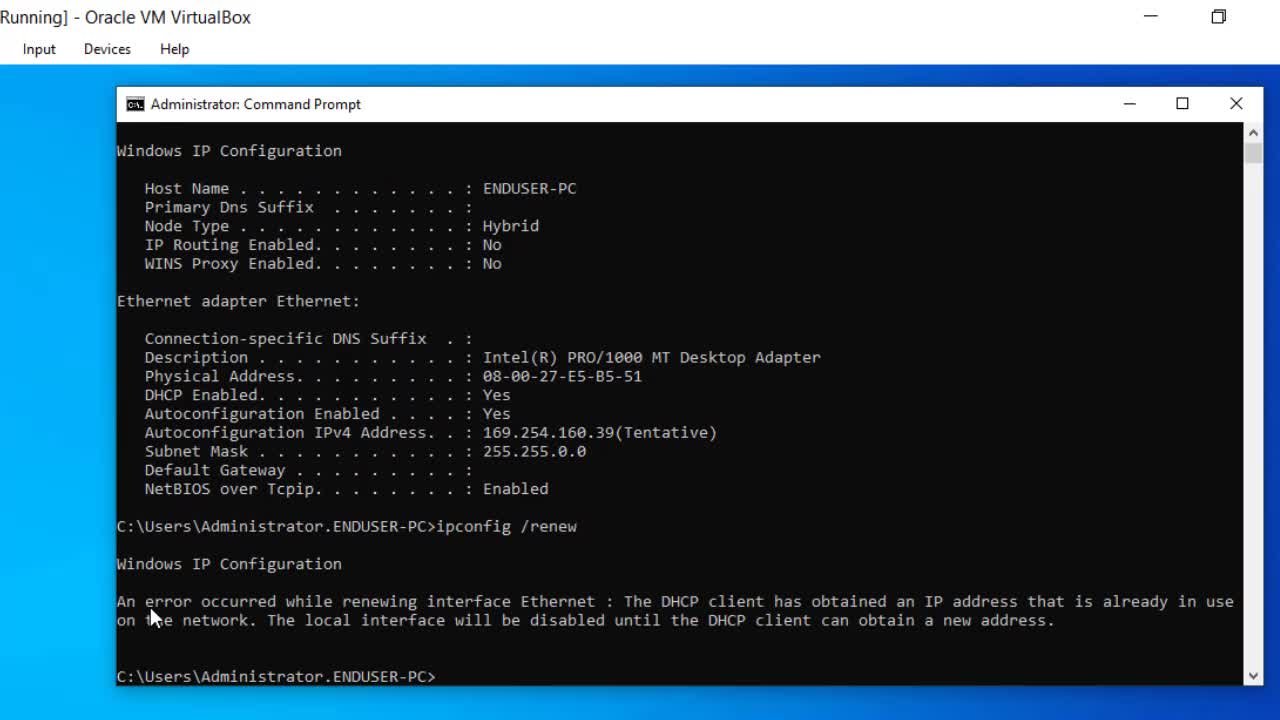Click the Autoconfiguration IPv4 Address line
This screenshot has width=1280, height=720.
430,432
